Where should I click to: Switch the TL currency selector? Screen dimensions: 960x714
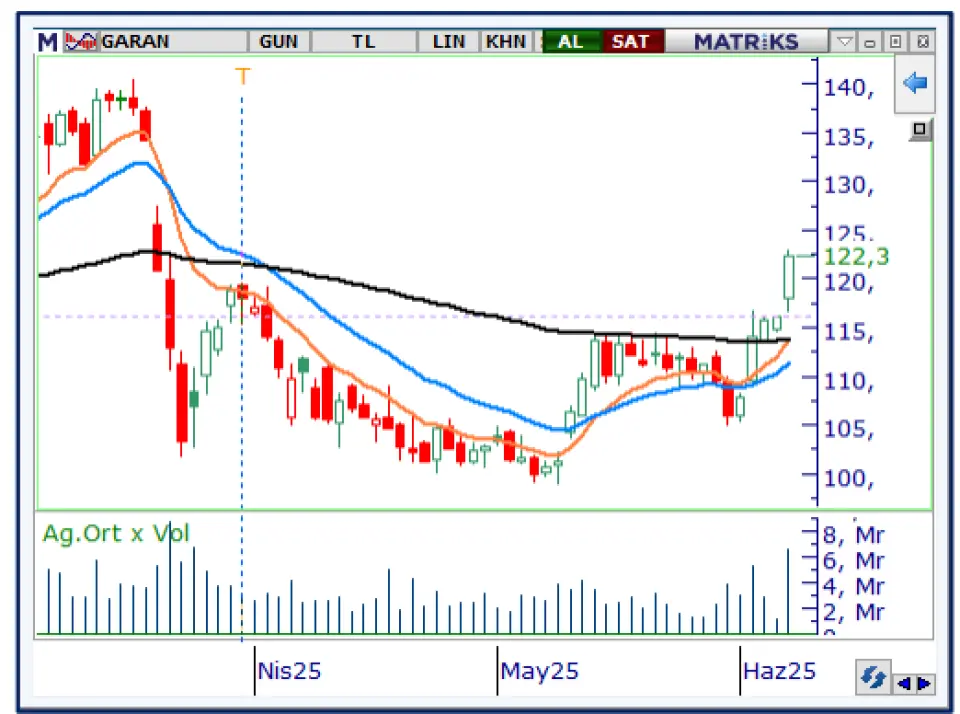coord(364,42)
